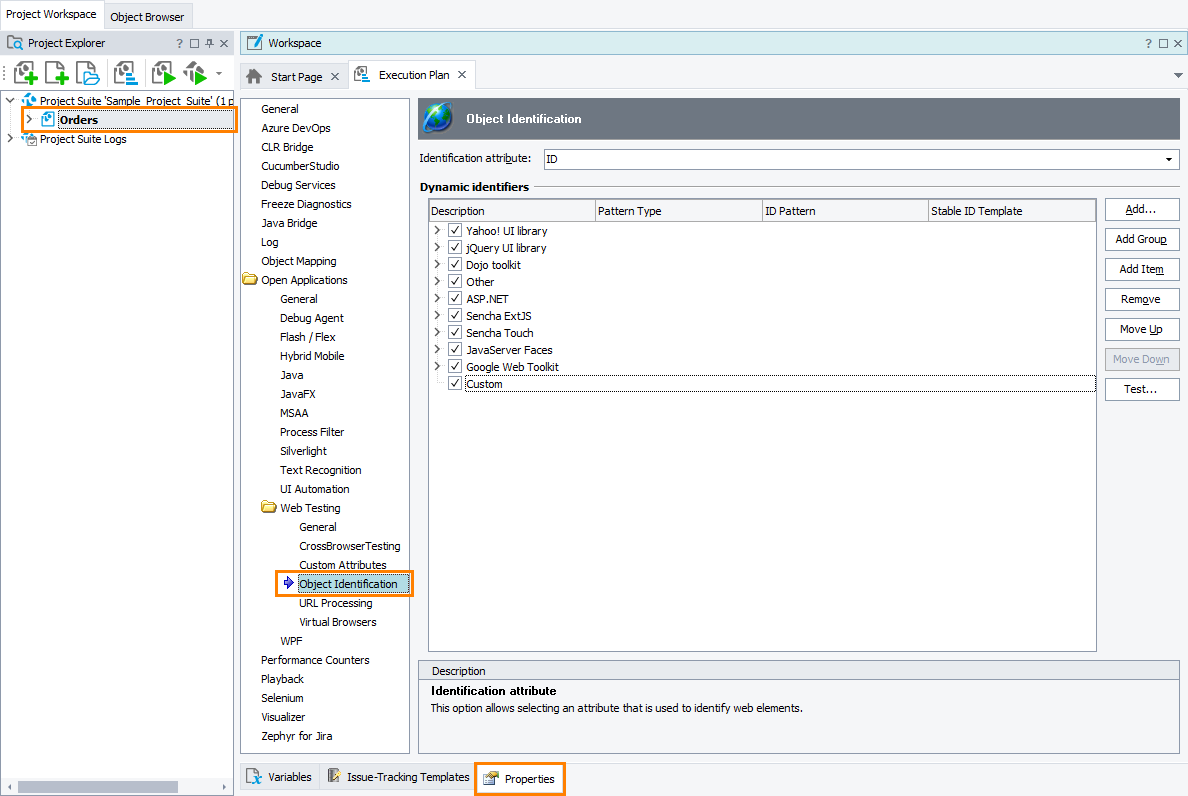The width and height of the screenshot is (1188, 796).
Task: Pin the Project Explorer panel
Action: (x=210, y=42)
